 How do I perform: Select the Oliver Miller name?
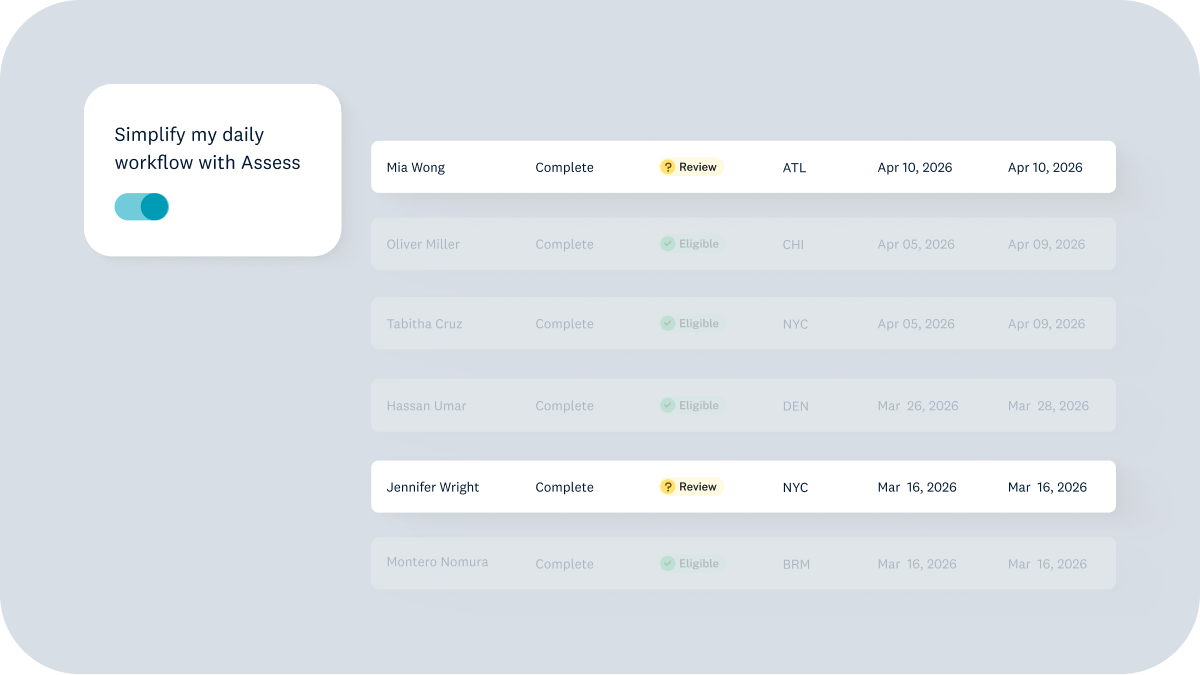pyautogui.click(x=423, y=245)
